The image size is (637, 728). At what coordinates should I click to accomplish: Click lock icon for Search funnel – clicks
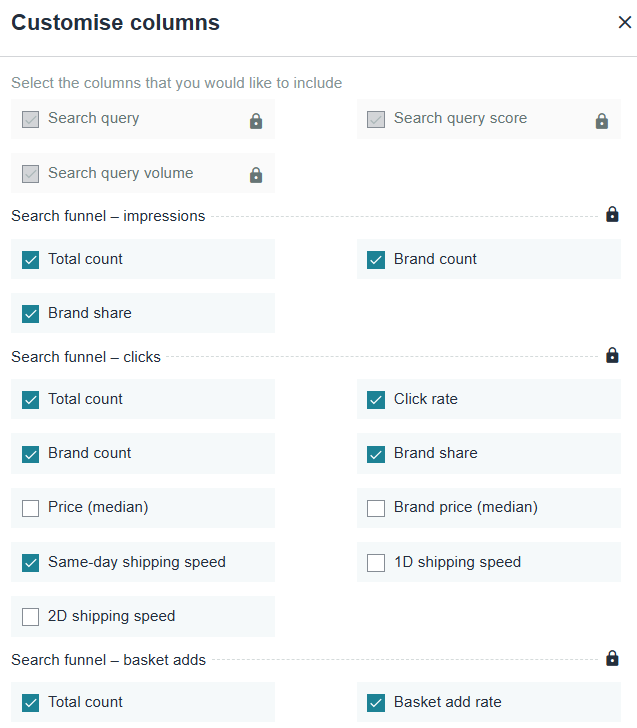pyautogui.click(x=612, y=355)
